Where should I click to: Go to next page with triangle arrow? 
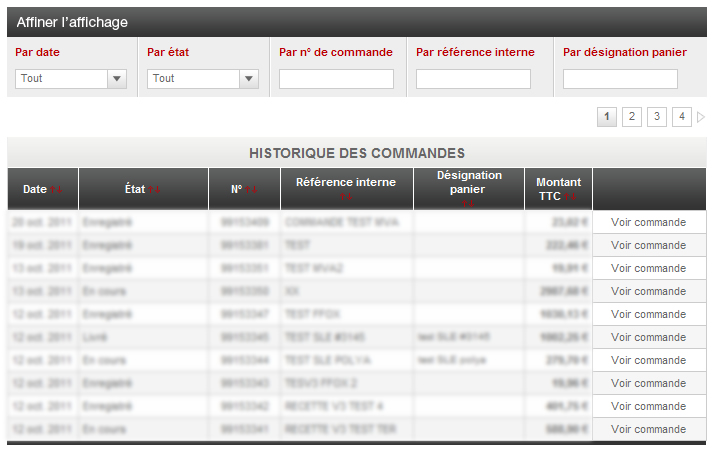701,117
